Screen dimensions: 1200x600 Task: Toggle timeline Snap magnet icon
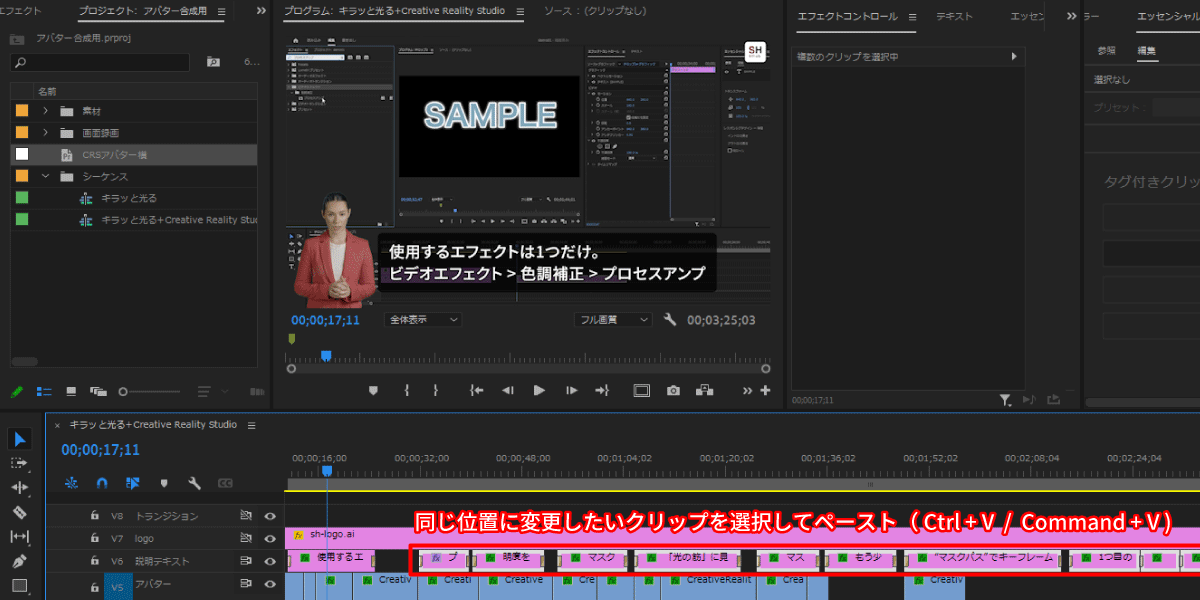point(102,483)
